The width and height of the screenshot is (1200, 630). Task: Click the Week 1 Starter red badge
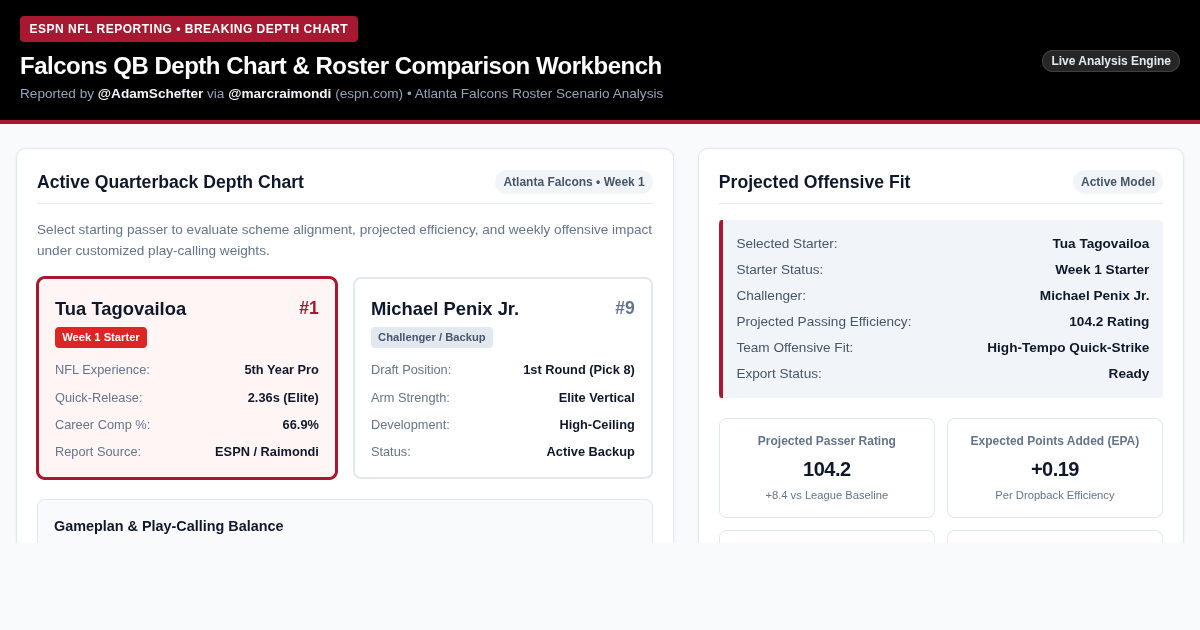tap(101, 337)
